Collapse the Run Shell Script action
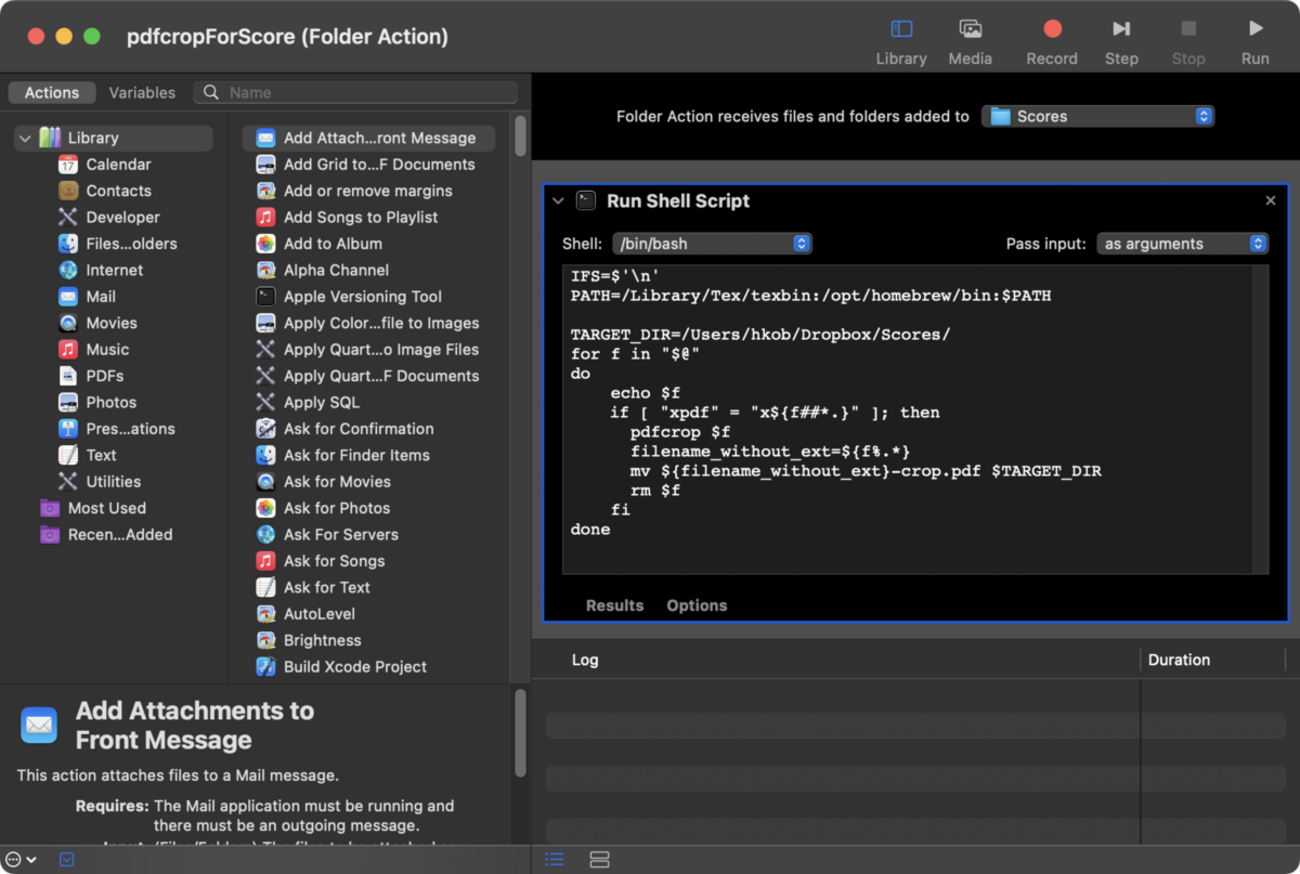Image resolution: width=1300 pixels, height=874 pixels. (558, 201)
